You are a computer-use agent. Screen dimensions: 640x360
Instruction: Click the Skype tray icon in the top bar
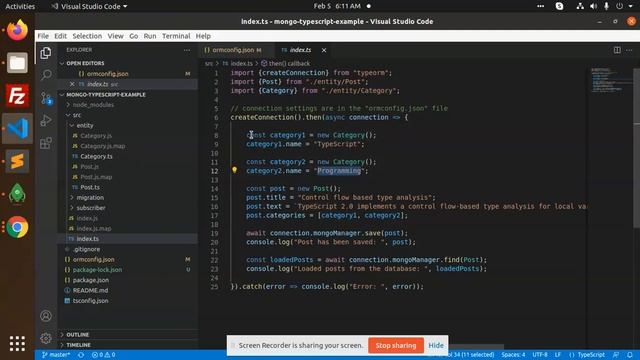click(x=560, y=6)
